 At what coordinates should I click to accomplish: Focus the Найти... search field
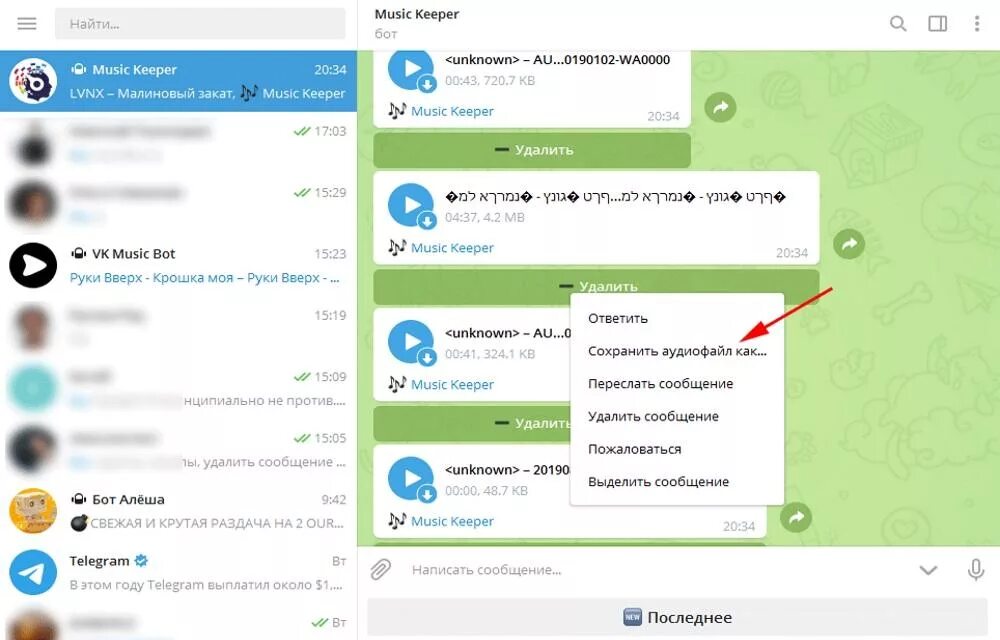(200, 24)
